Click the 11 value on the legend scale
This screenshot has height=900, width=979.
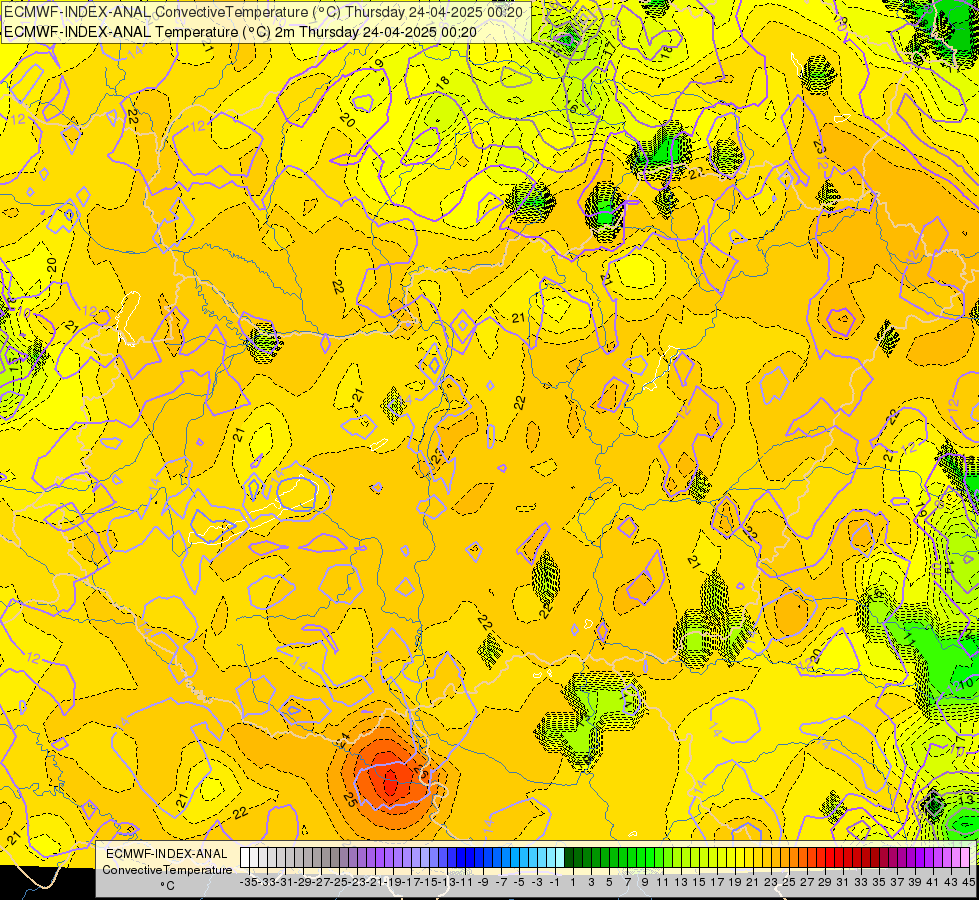point(663,882)
